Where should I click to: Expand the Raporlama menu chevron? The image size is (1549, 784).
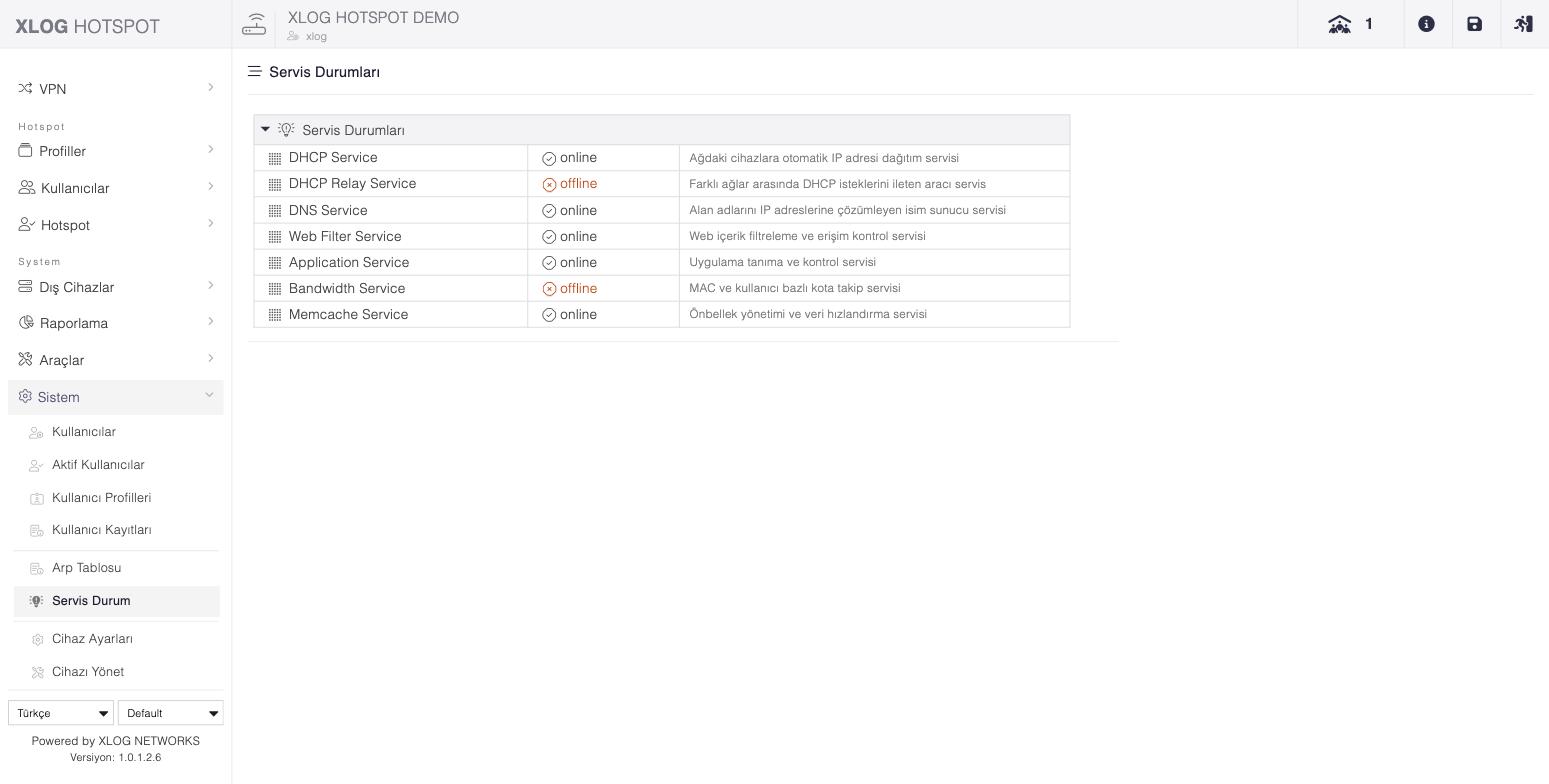(210, 322)
